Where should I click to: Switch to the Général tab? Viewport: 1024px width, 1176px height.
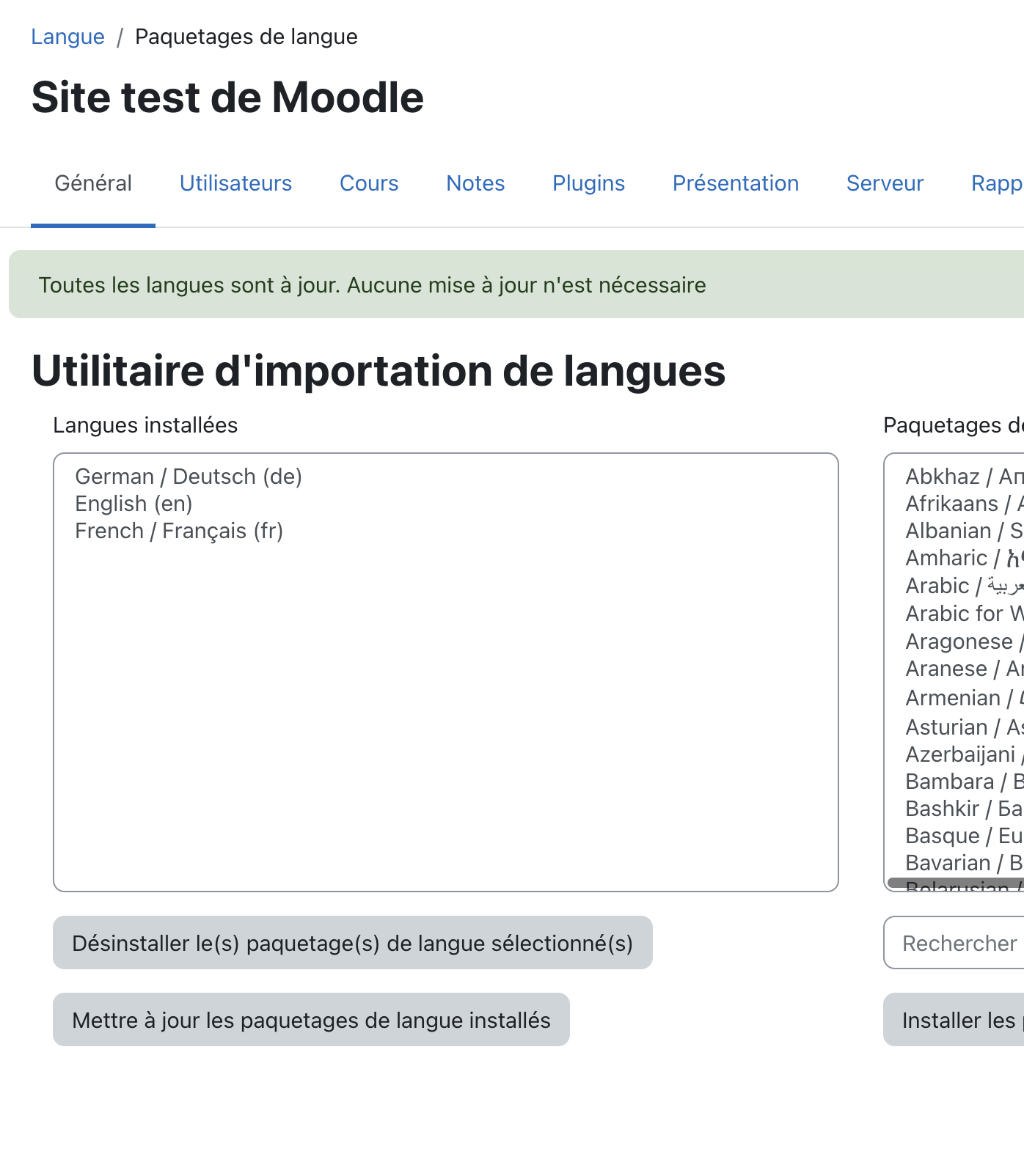tap(93, 183)
